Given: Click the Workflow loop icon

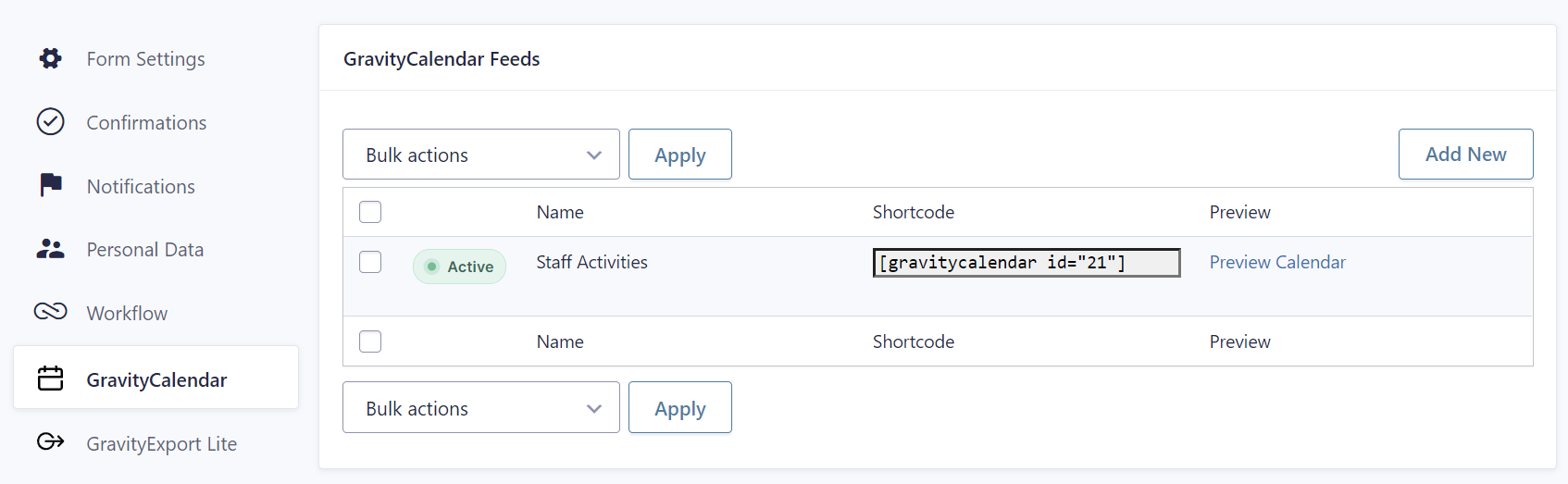Looking at the screenshot, I should (x=50, y=312).
